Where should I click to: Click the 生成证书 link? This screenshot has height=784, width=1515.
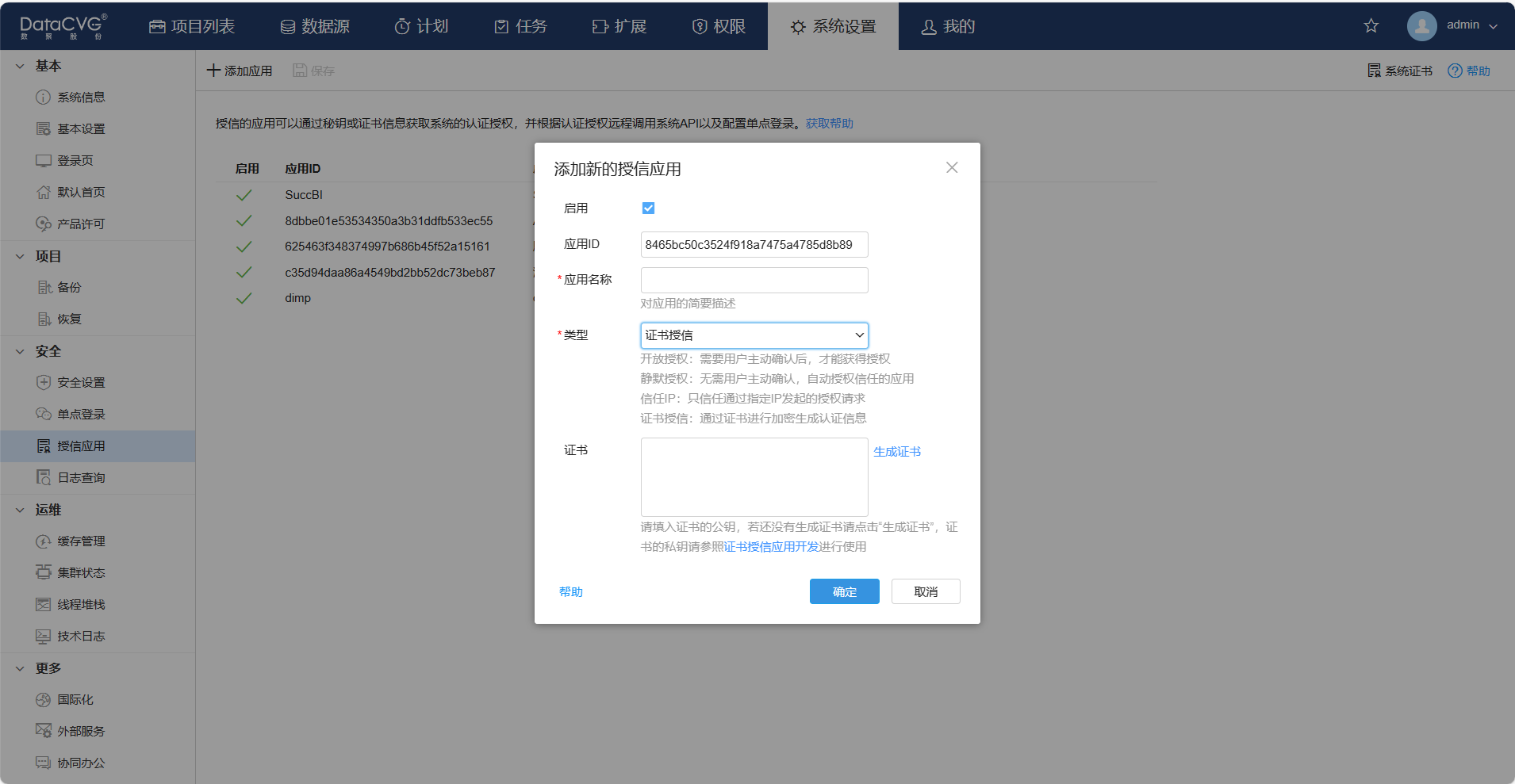tap(897, 452)
